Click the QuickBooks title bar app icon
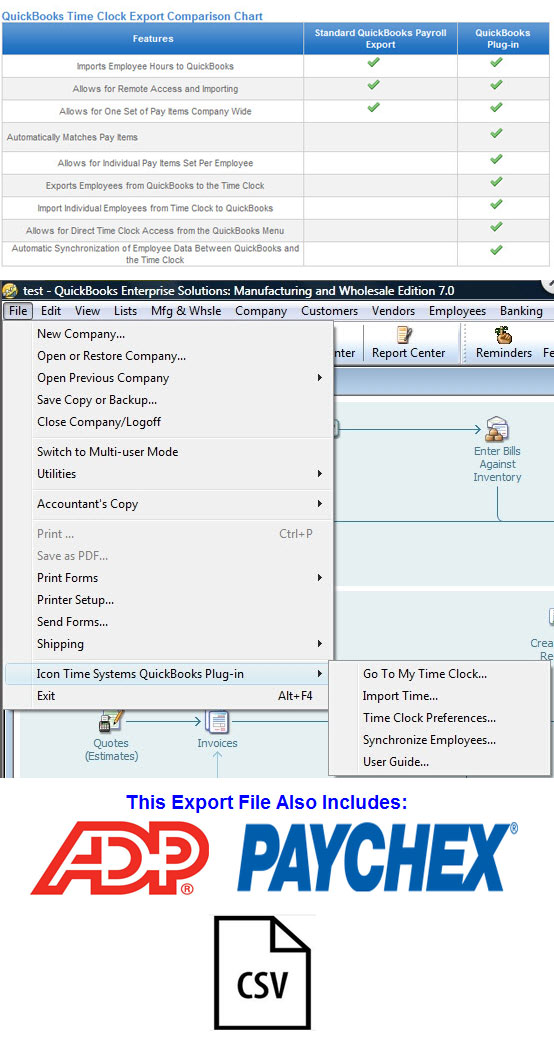The width and height of the screenshot is (554, 1054). point(10,291)
